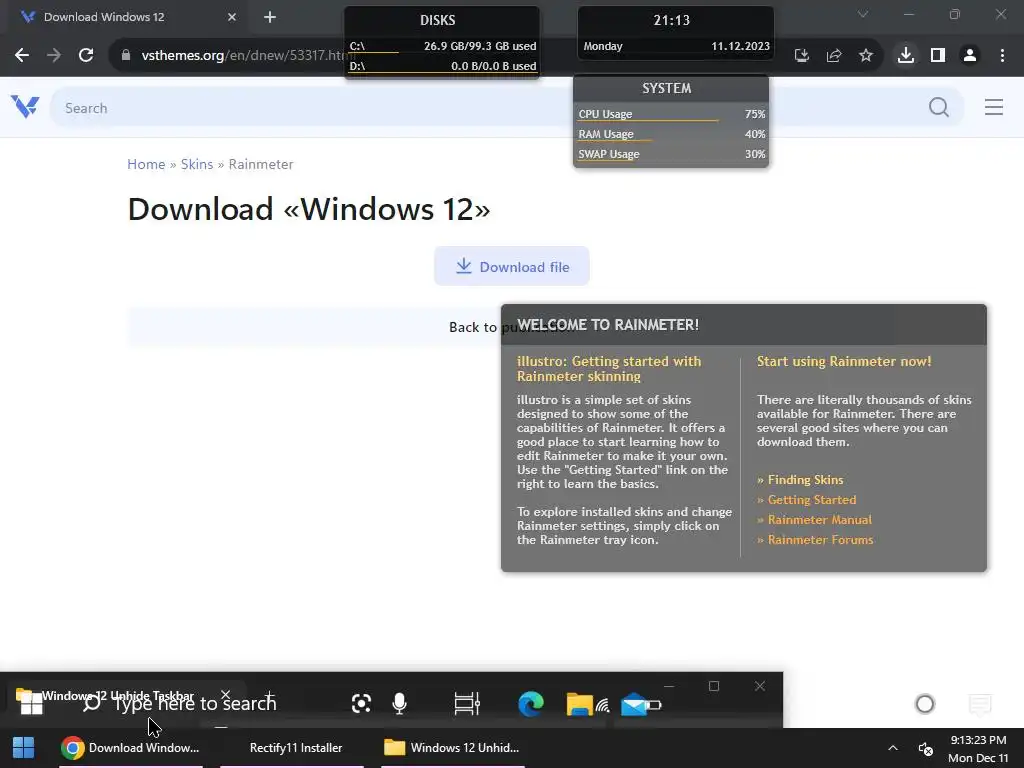Click the screenshot capture icon in taskbar
Viewport: 1024px width, 768px height.
click(361, 703)
